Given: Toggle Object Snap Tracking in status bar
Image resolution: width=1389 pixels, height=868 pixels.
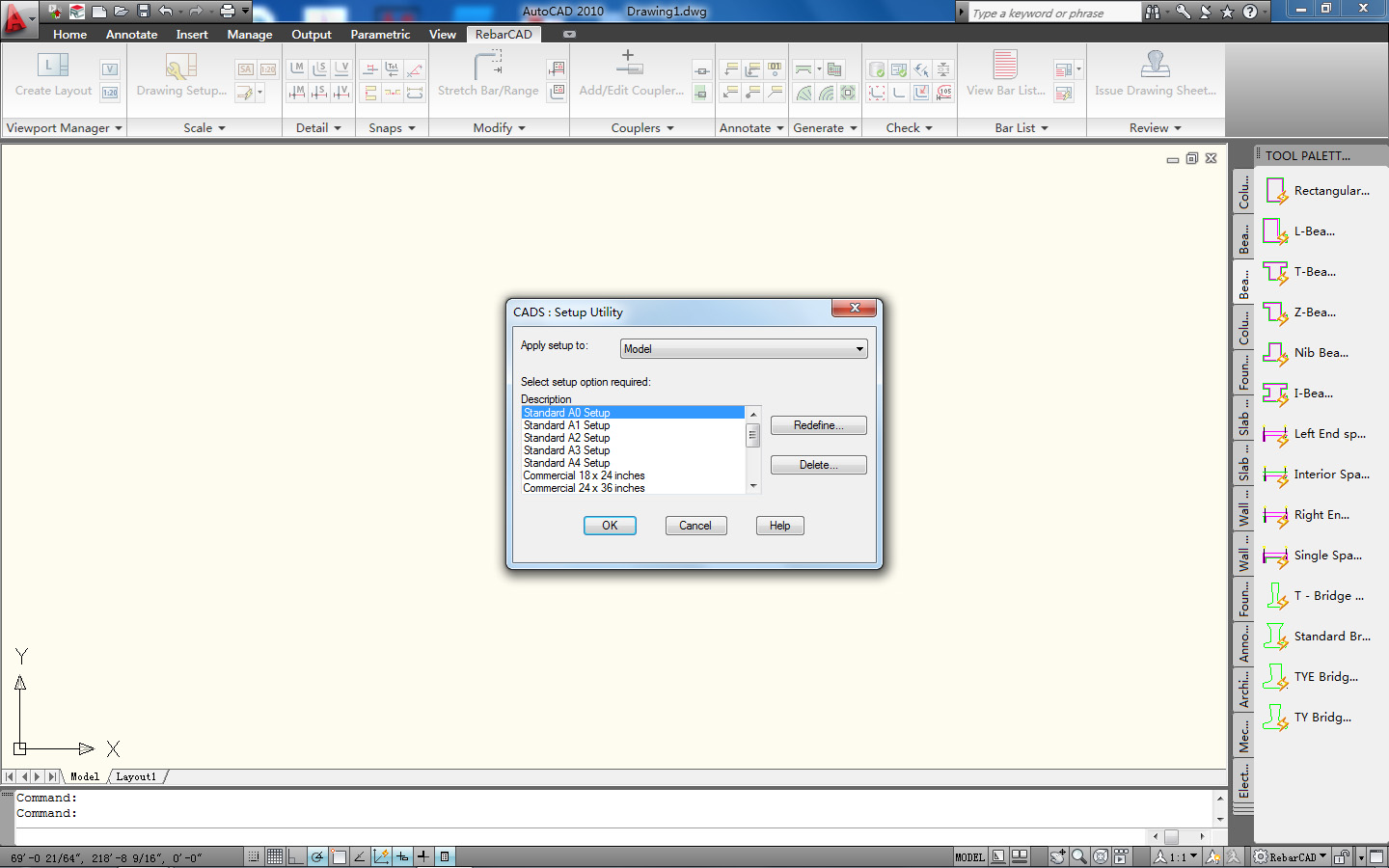Looking at the screenshot, I should click(360, 856).
